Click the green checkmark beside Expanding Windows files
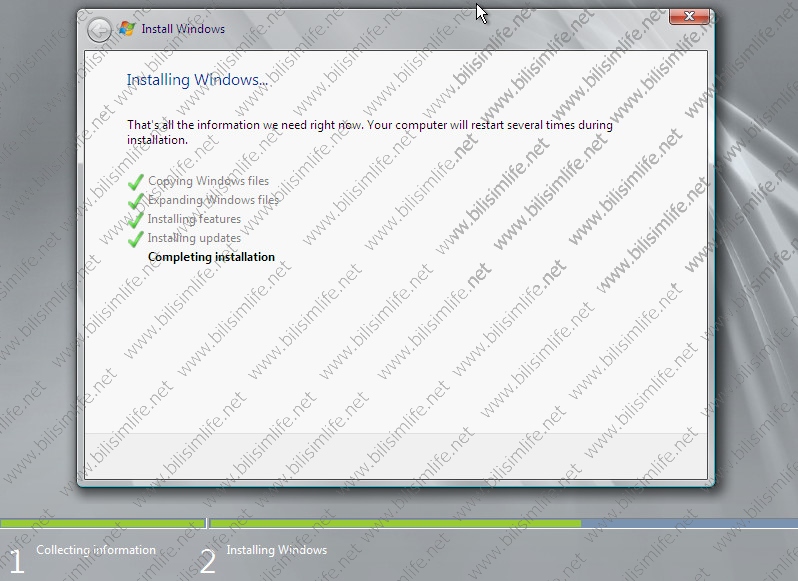This screenshot has width=798, height=581. pyautogui.click(x=135, y=200)
